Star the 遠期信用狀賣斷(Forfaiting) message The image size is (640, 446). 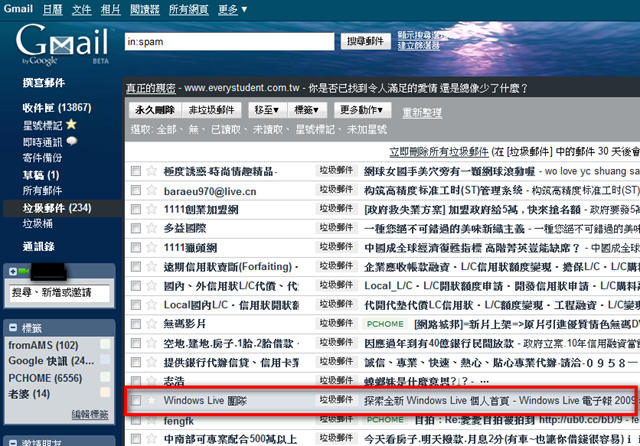(x=151, y=266)
